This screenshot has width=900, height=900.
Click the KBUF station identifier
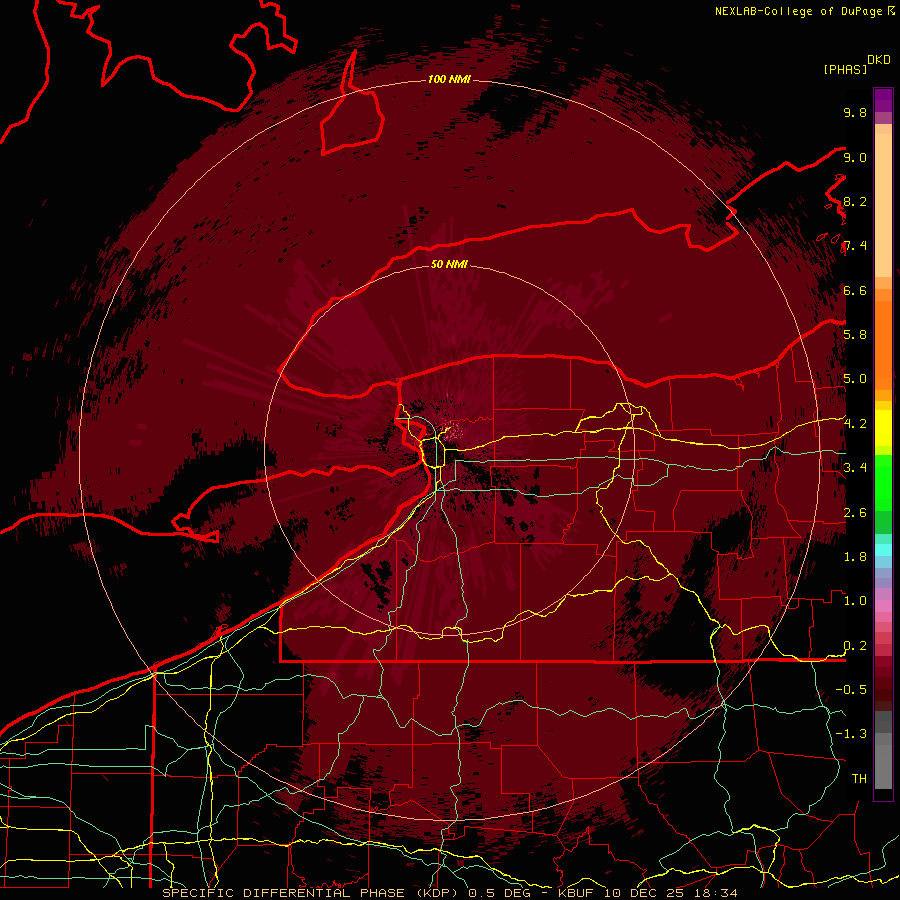576,893
